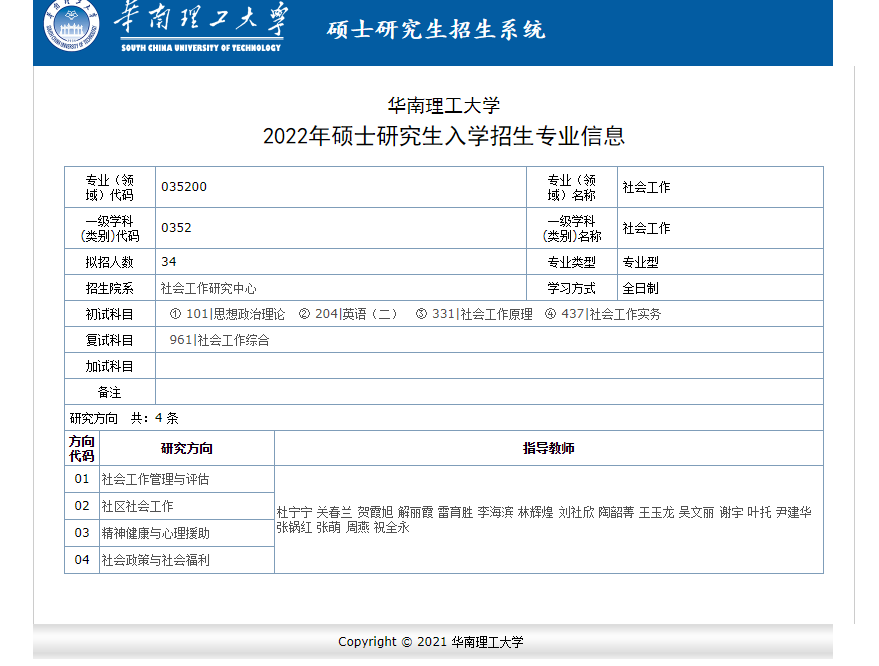
Task: Select direction 社会政策与社会福利
Action: coord(155,560)
